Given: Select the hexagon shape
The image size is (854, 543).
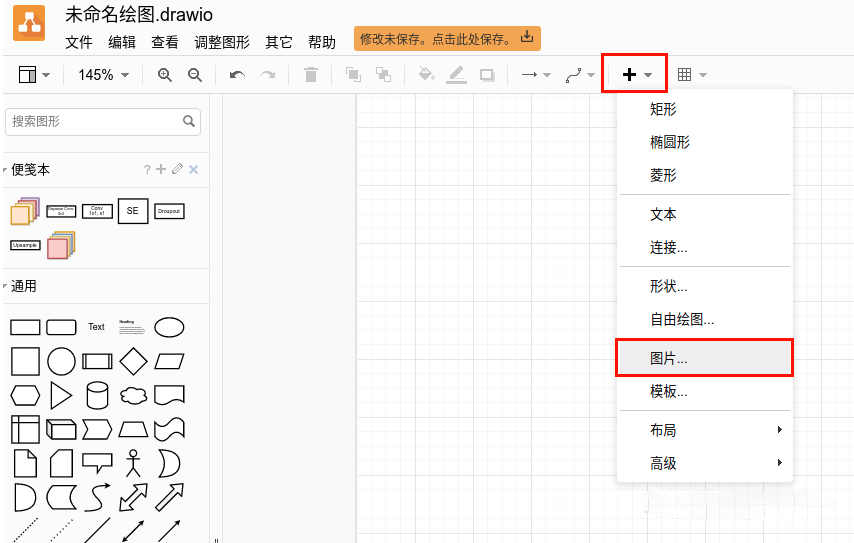Looking at the screenshot, I should [x=25, y=395].
